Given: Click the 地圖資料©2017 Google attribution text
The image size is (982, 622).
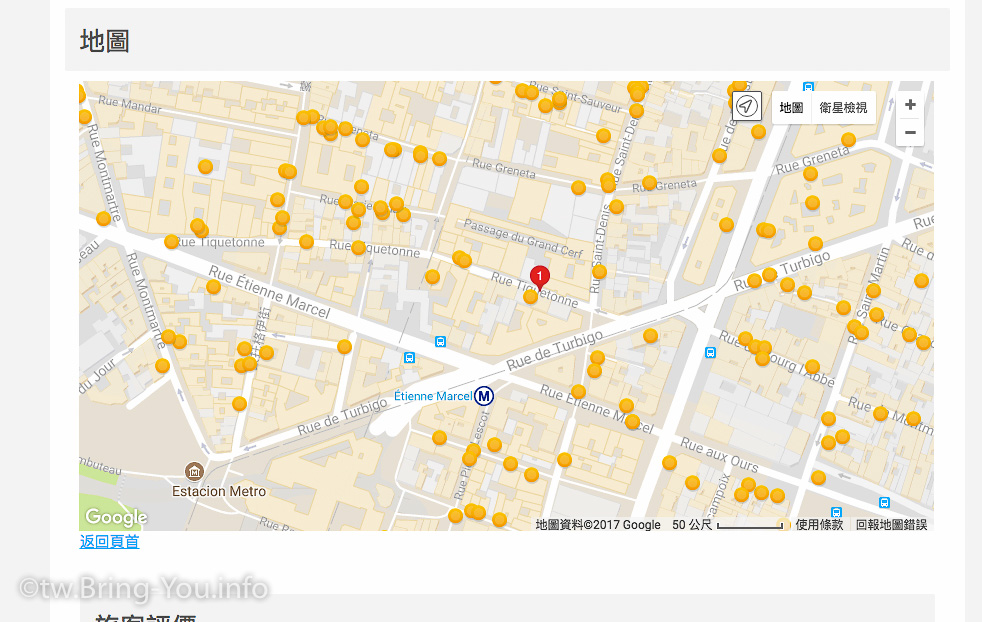Looking at the screenshot, I should coord(598,525).
